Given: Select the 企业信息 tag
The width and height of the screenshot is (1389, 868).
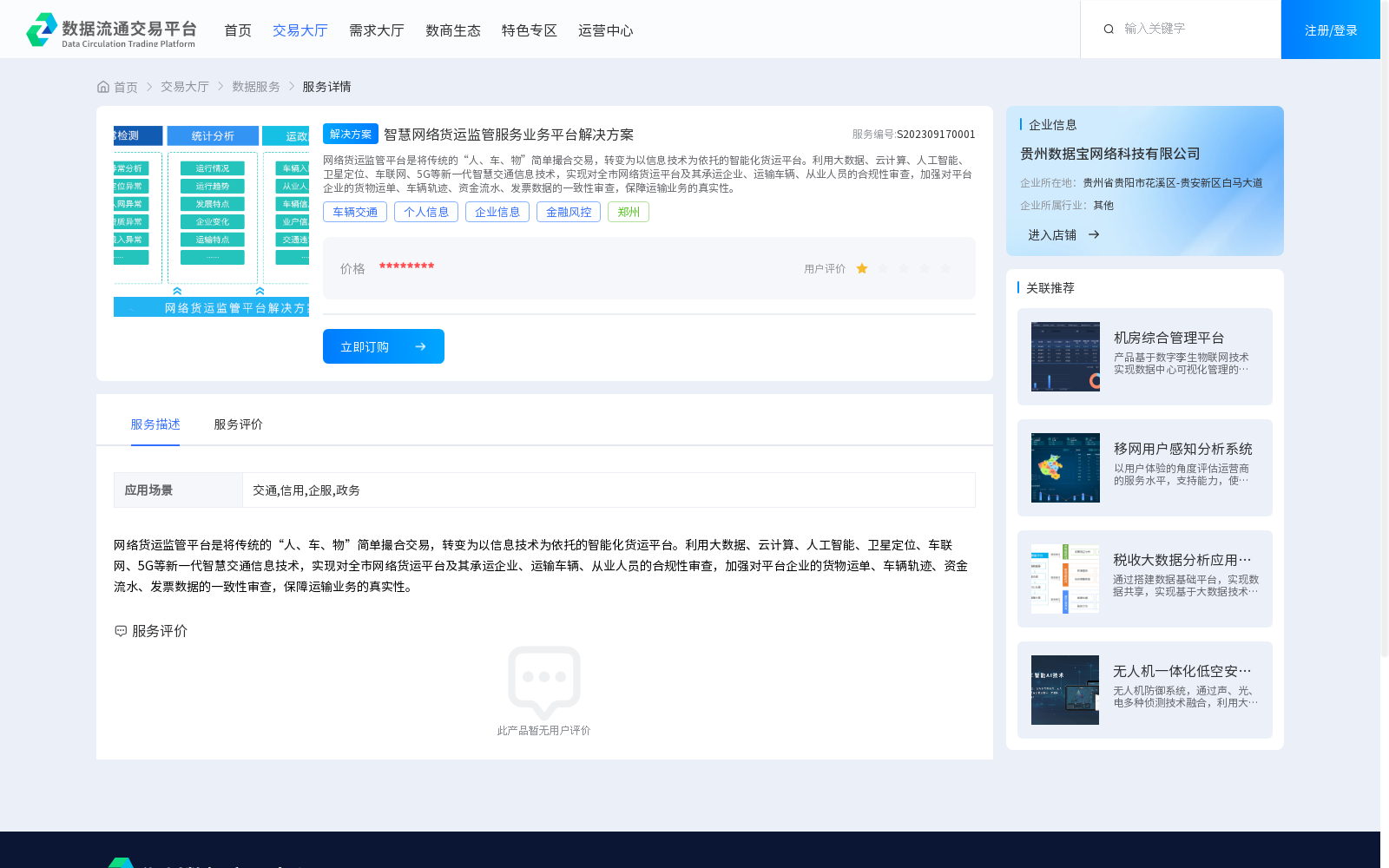Looking at the screenshot, I should (497, 212).
